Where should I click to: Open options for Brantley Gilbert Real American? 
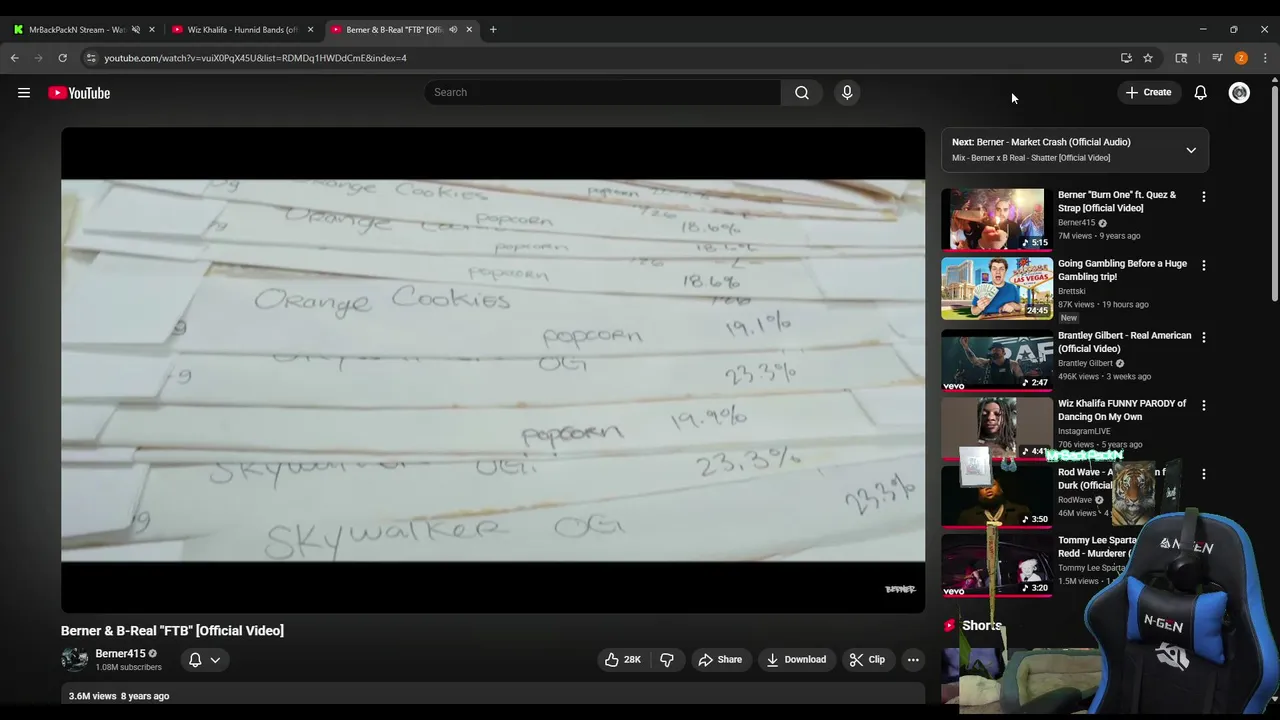click(1204, 337)
